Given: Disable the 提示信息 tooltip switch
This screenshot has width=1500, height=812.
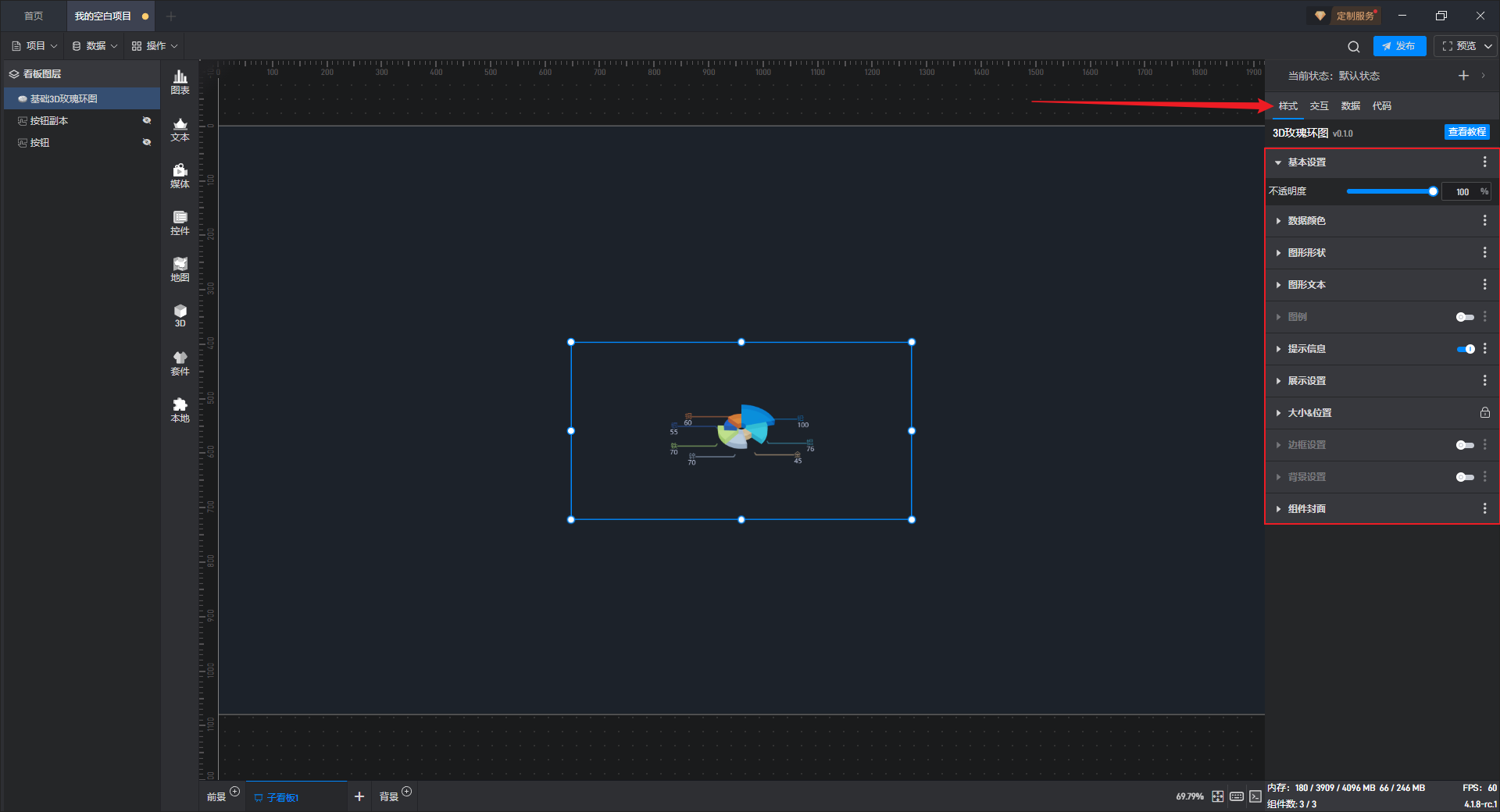Looking at the screenshot, I should pyautogui.click(x=1466, y=349).
